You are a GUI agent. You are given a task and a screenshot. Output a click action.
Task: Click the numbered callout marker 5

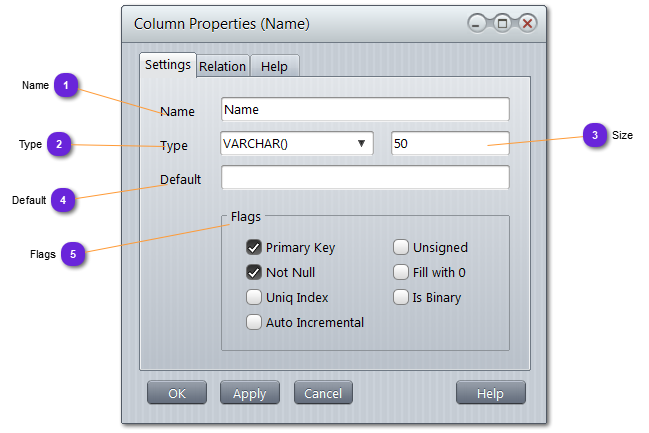point(72,254)
